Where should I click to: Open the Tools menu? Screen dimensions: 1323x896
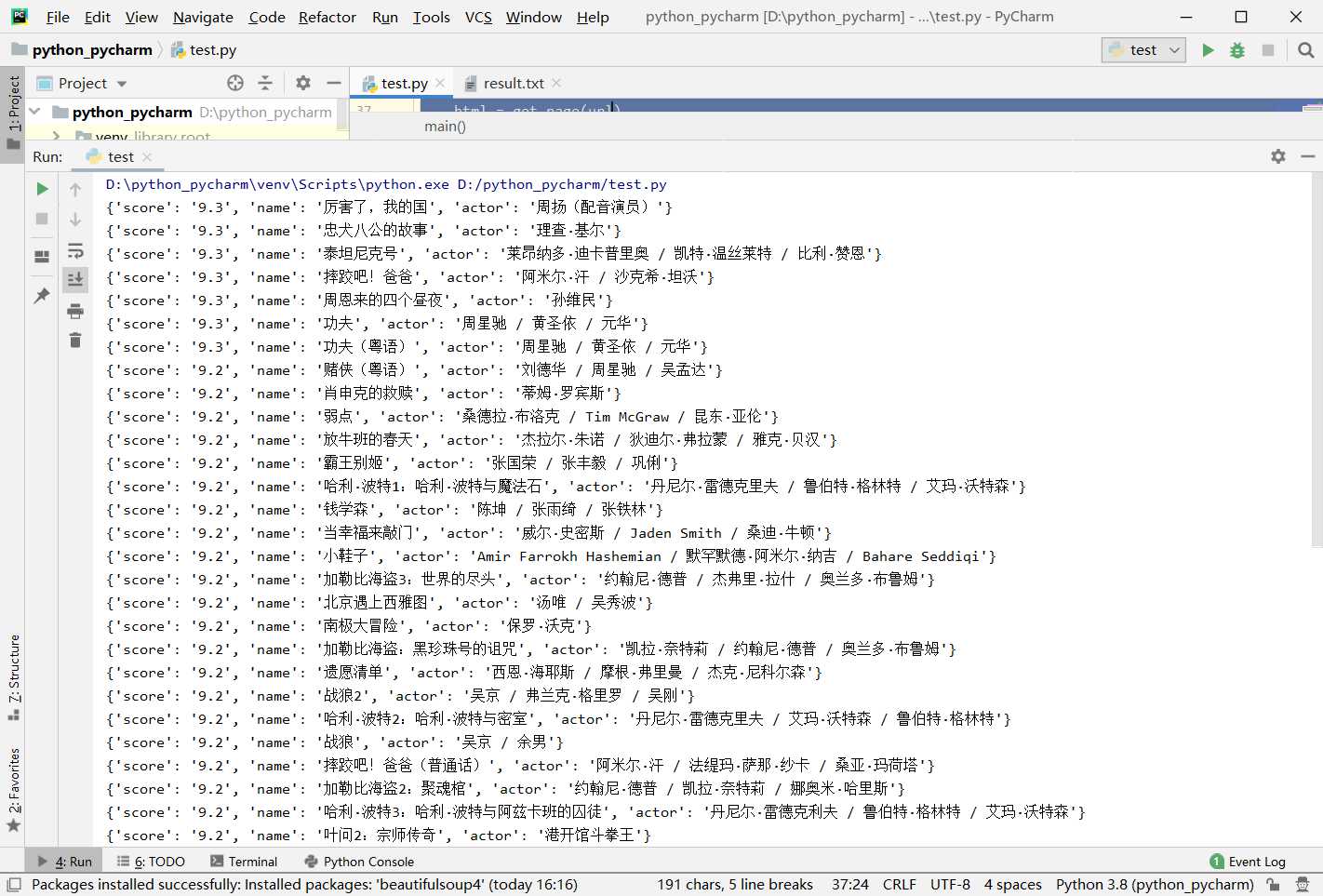point(432,17)
